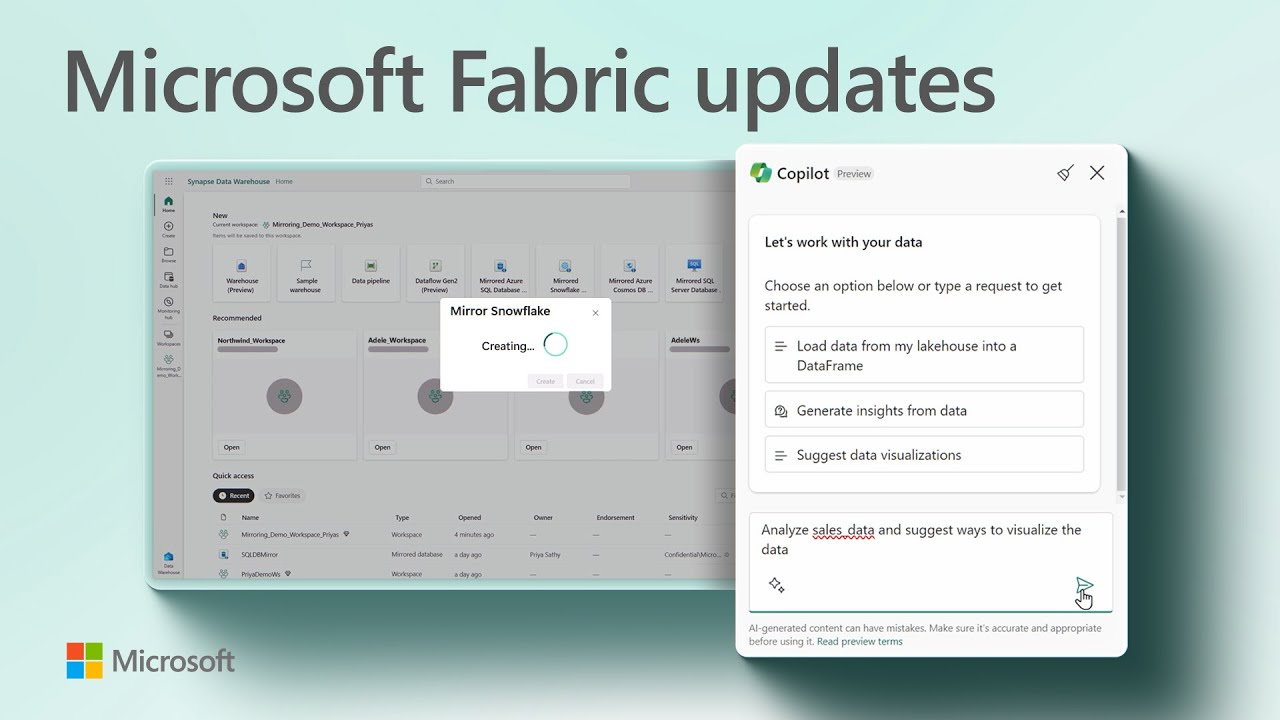Sort by the Name column header

250,518
